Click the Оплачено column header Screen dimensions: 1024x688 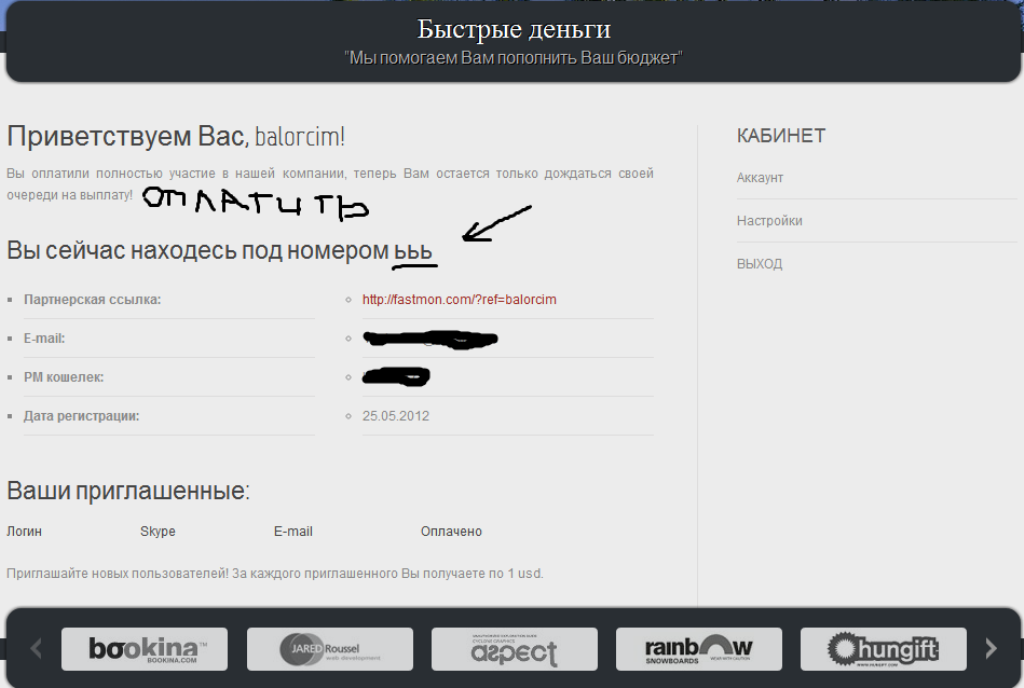click(451, 531)
